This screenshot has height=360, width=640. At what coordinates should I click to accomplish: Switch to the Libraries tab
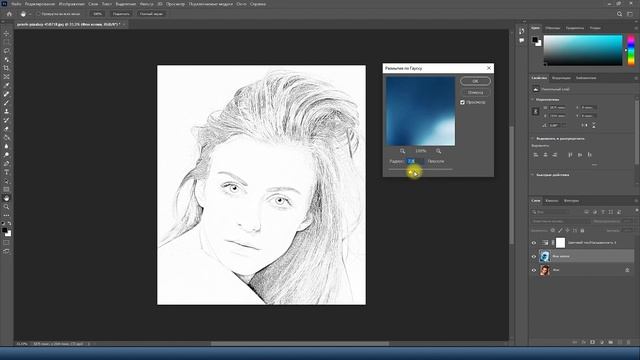(586, 78)
